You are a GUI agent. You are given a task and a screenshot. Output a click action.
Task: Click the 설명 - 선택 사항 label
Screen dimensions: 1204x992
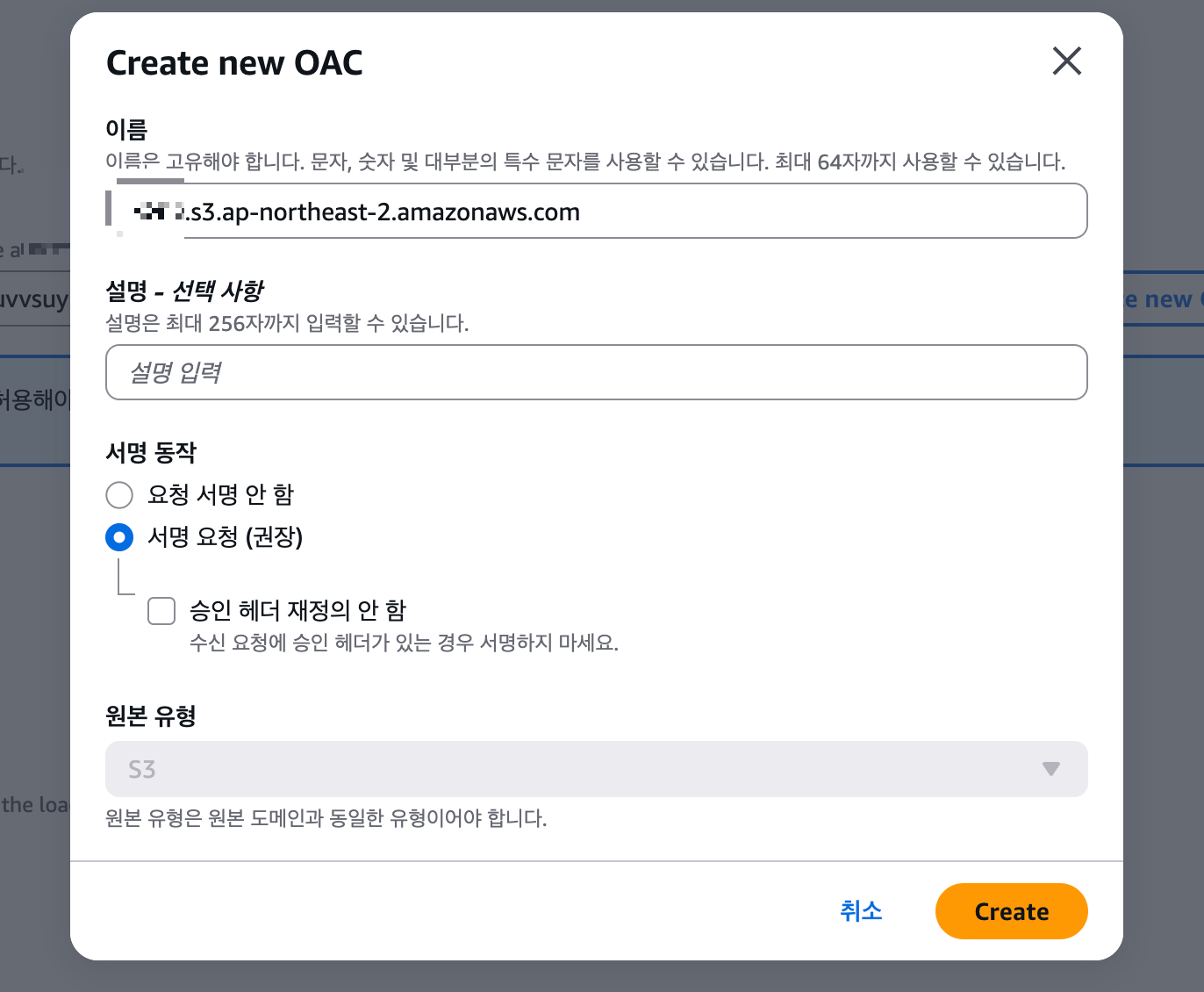coord(184,291)
